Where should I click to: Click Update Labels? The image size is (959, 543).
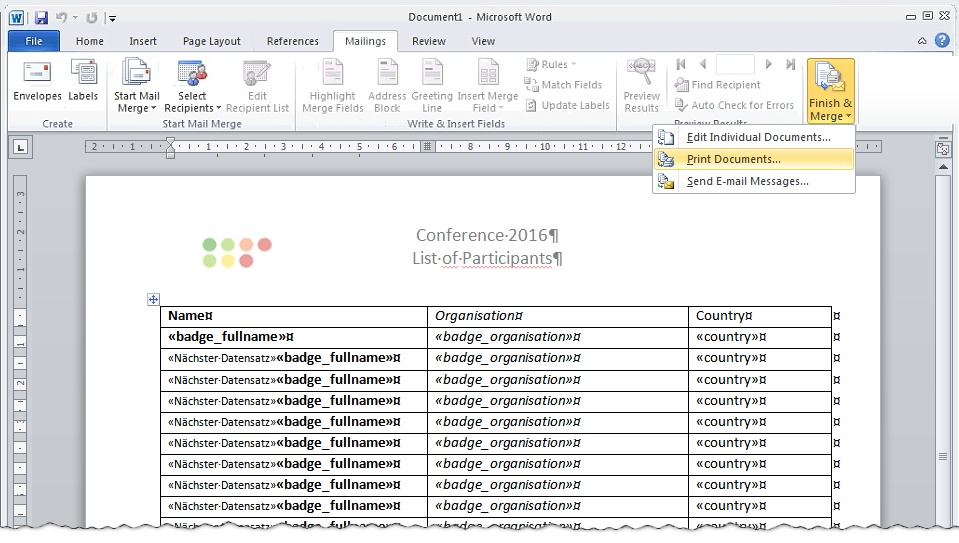tap(568, 105)
